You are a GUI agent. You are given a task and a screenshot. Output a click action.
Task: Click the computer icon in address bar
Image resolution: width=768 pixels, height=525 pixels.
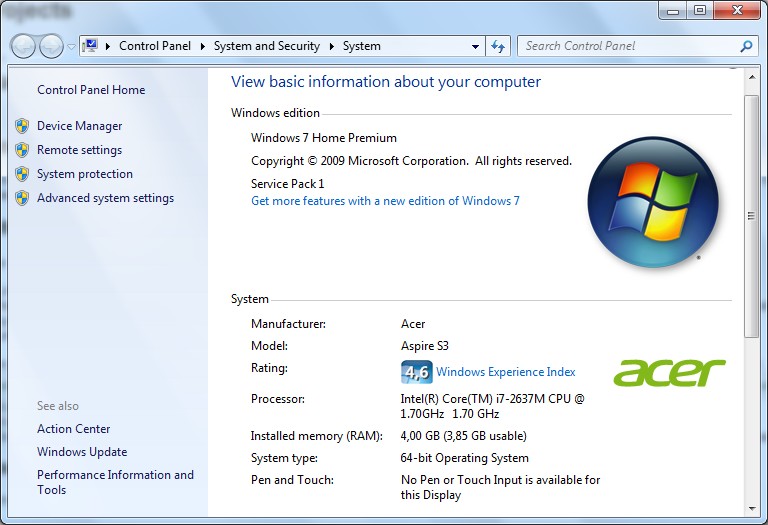click(90, 46)
